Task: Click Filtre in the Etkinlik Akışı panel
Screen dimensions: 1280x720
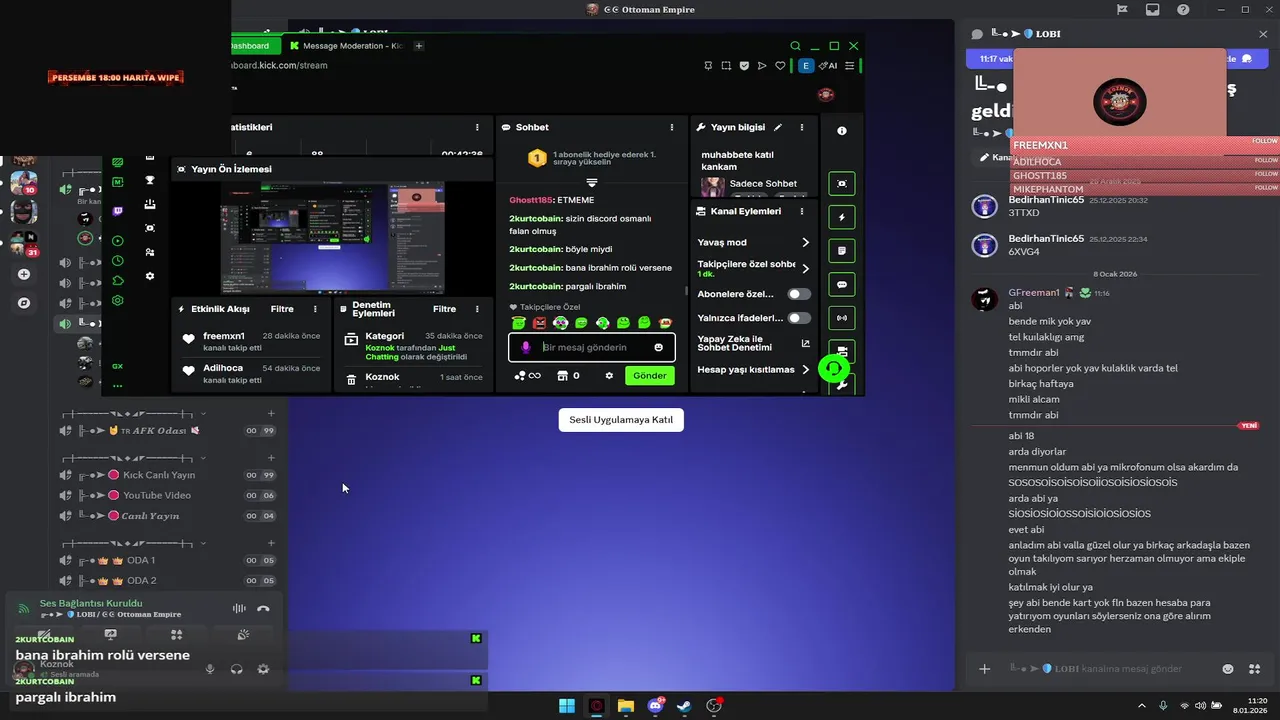Action: 282,309
